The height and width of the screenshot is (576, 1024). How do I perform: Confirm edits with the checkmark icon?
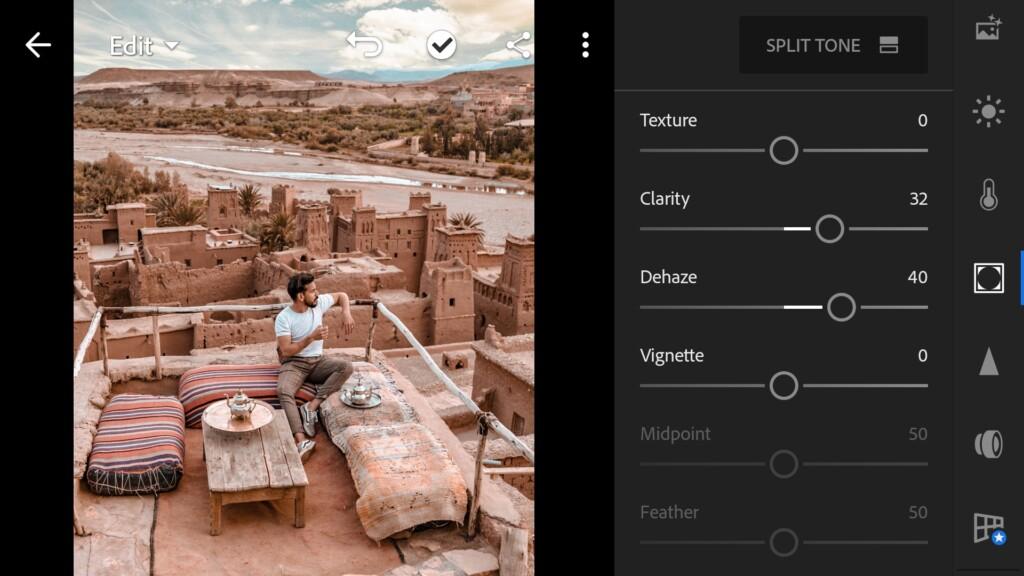point(441,45)
